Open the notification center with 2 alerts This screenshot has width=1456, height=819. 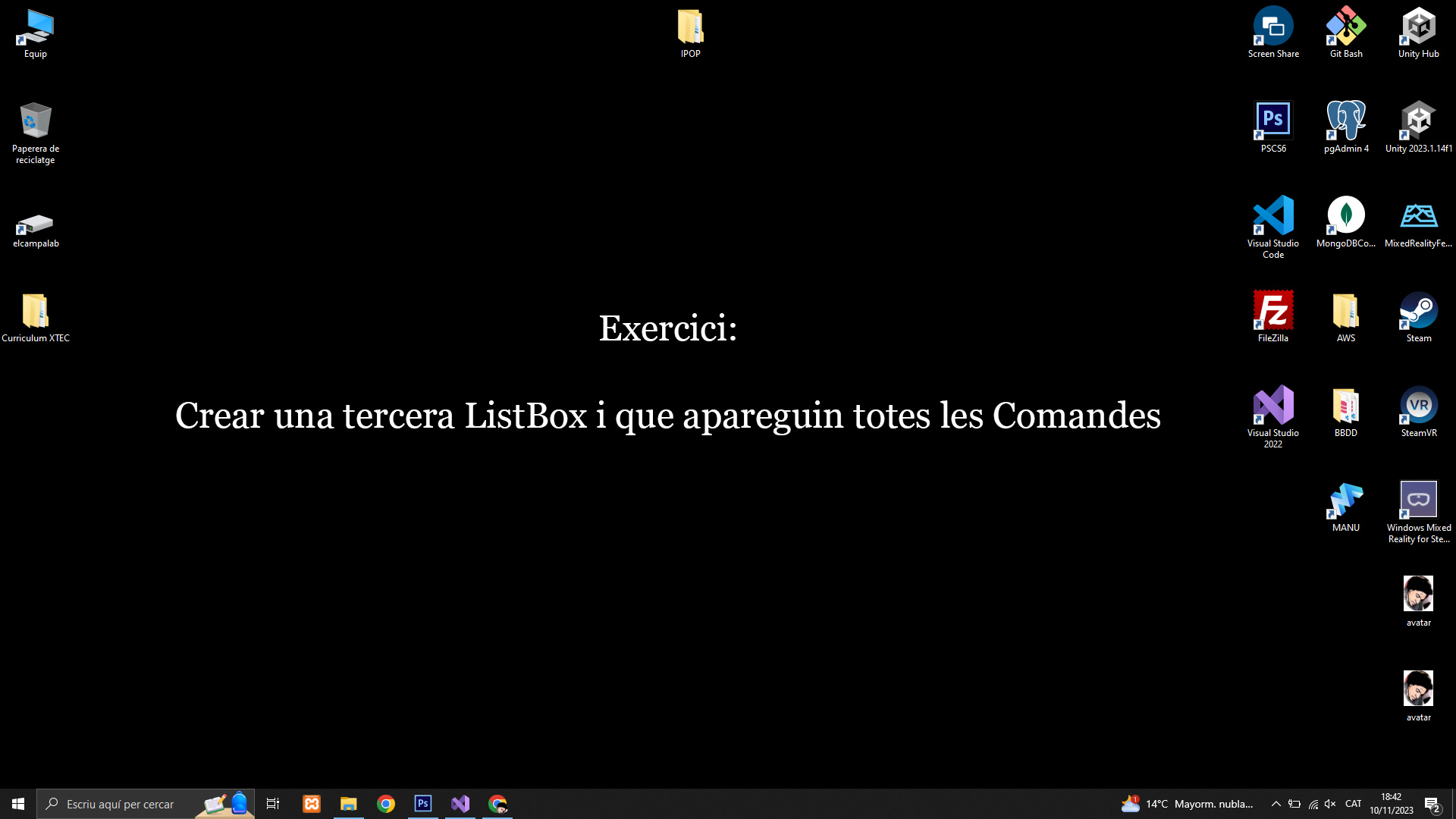pos(1432,804)
